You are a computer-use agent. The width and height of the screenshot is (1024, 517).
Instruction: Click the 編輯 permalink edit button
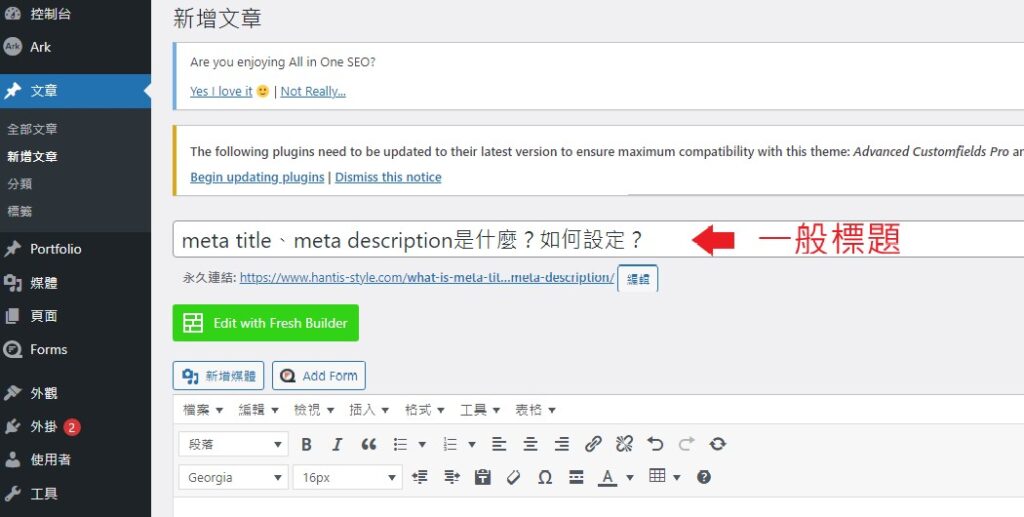637,279
